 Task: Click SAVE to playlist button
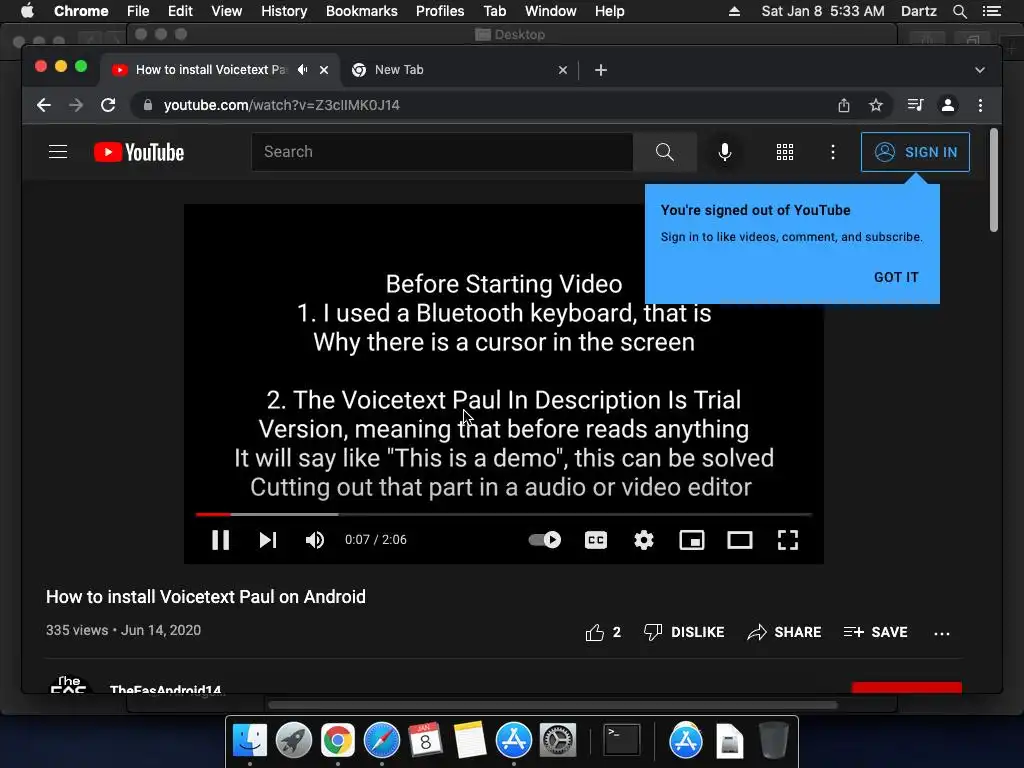[875, 632]
